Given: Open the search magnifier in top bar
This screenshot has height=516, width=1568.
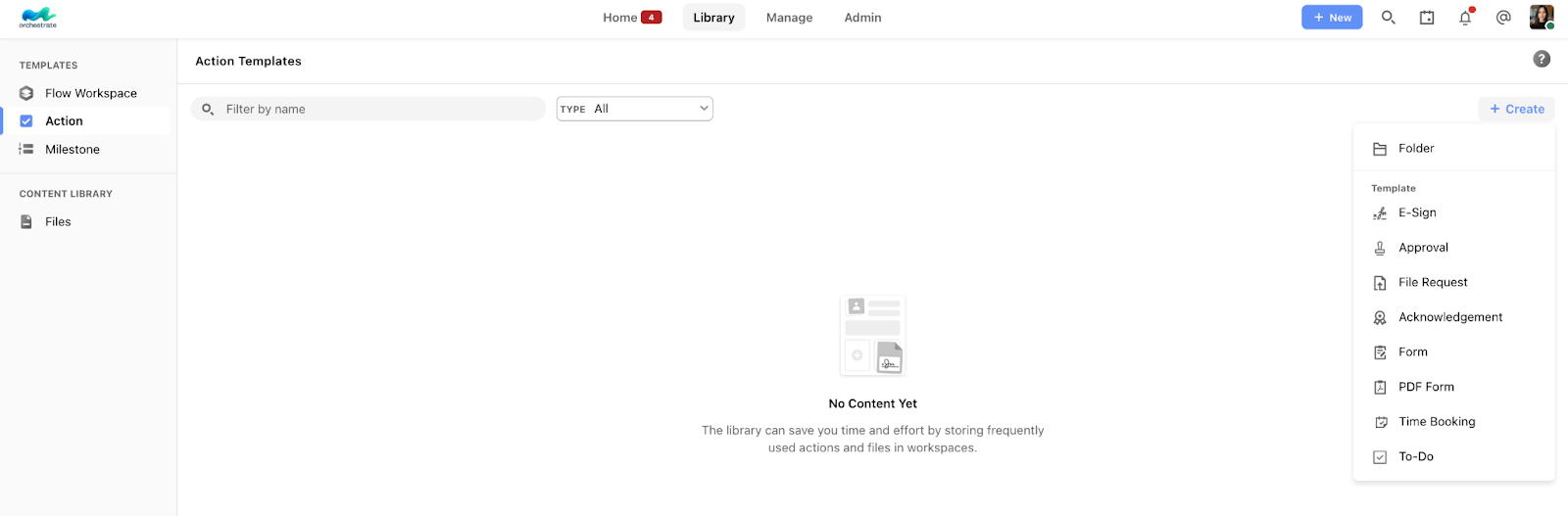Looking at the screenshot, I should [1388, 18].
